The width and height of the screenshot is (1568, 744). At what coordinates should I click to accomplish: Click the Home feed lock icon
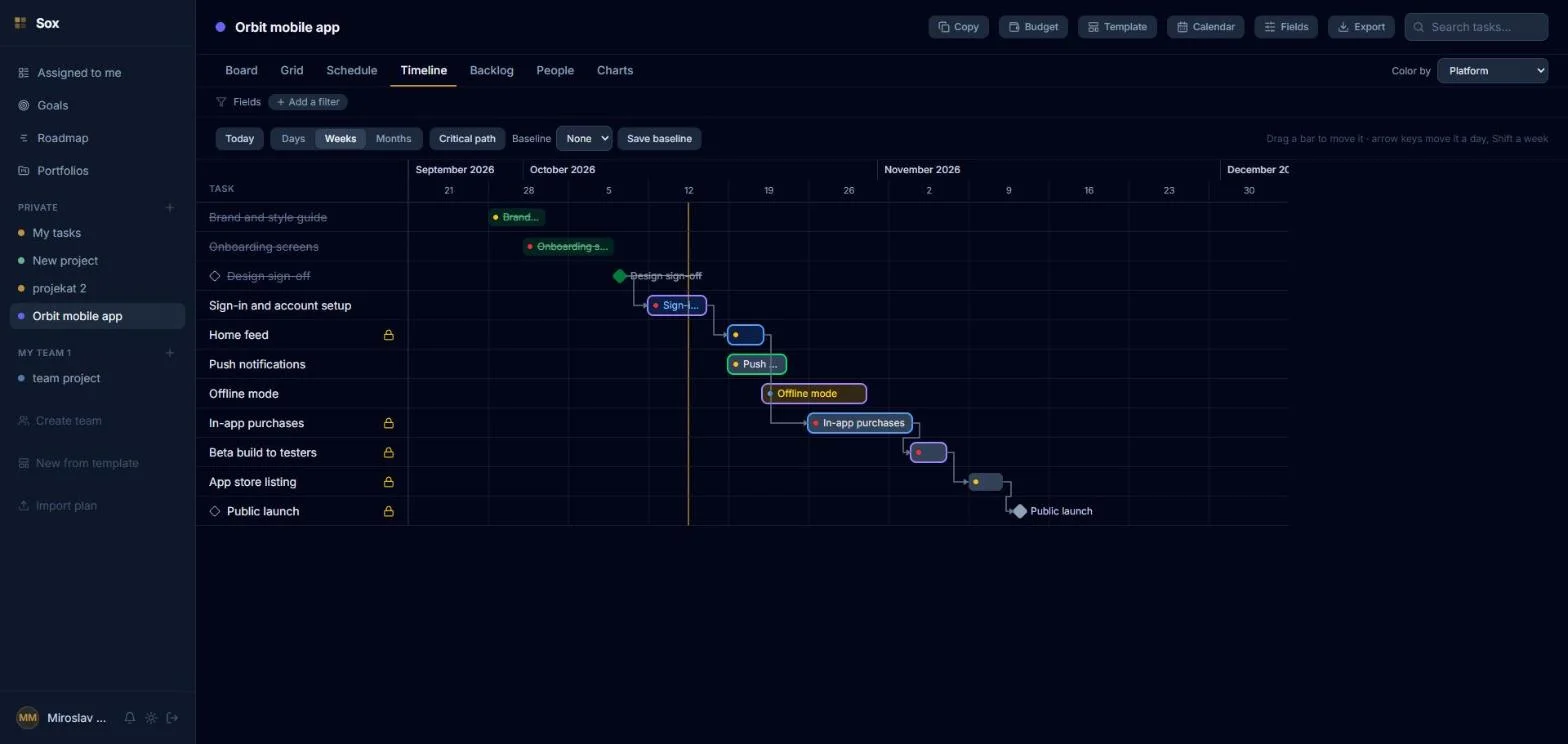click(389, 335)
